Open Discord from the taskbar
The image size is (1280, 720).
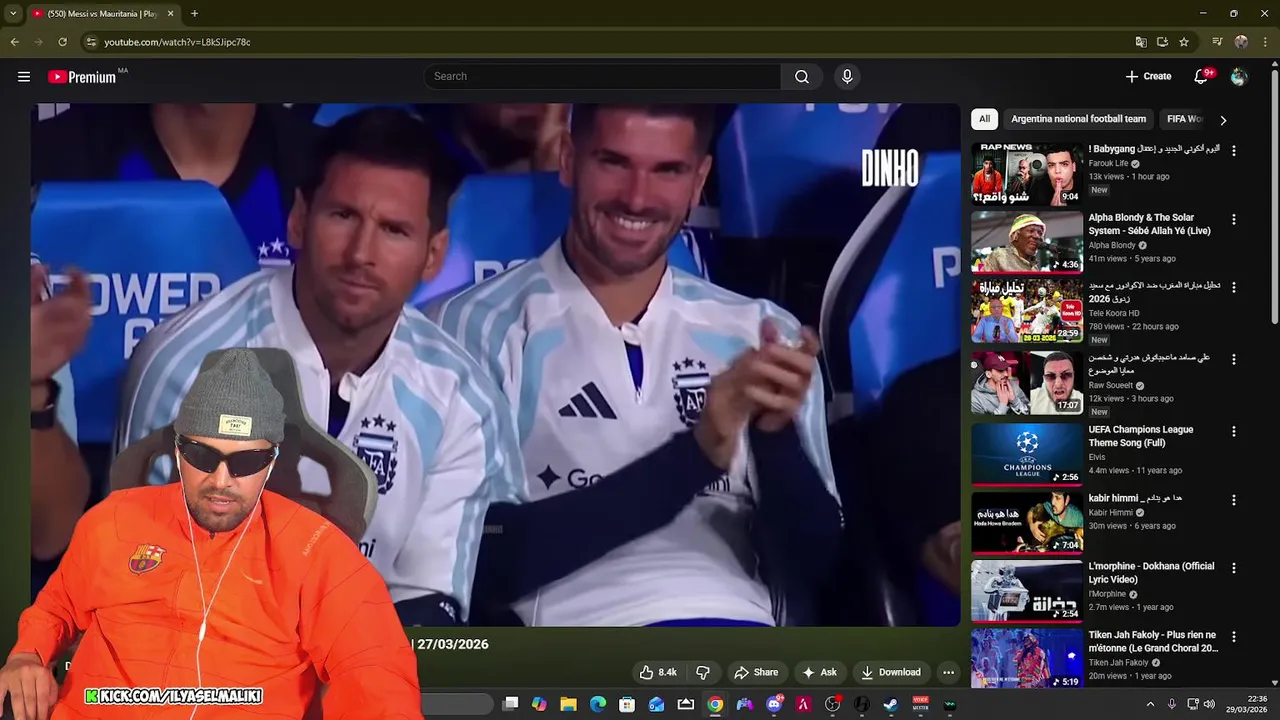[x=774, y=705]
